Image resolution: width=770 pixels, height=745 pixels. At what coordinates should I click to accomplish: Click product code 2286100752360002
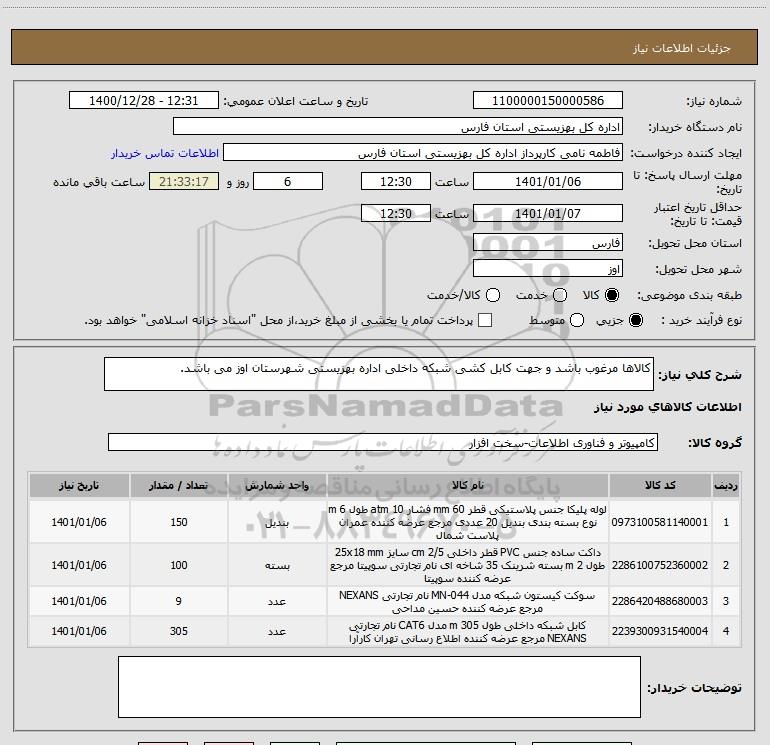pyautogui.click(x=660, y=565)
